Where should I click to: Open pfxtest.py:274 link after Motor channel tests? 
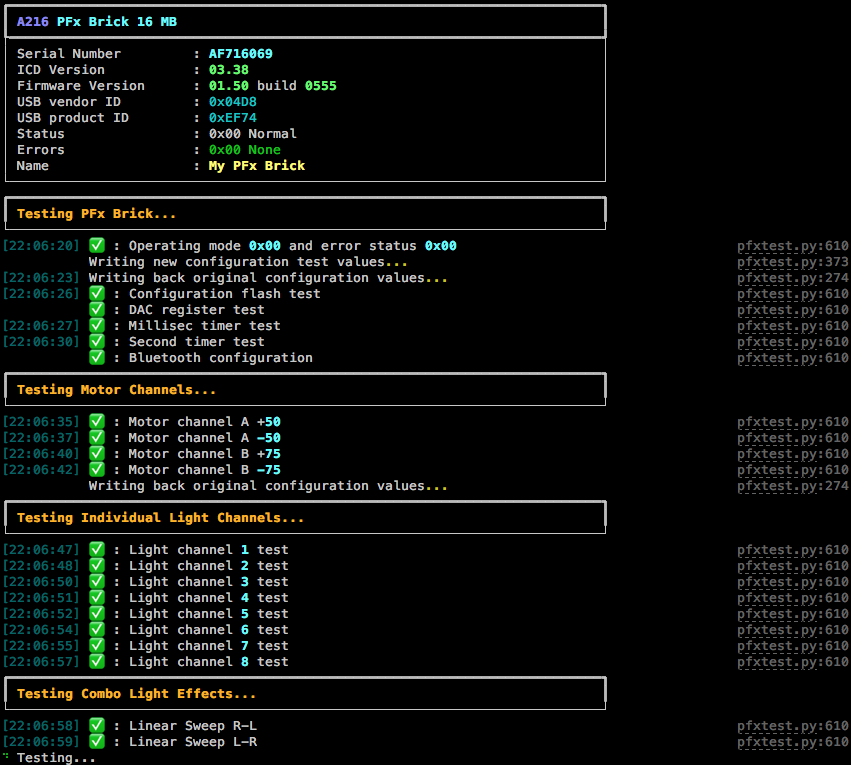792,486
